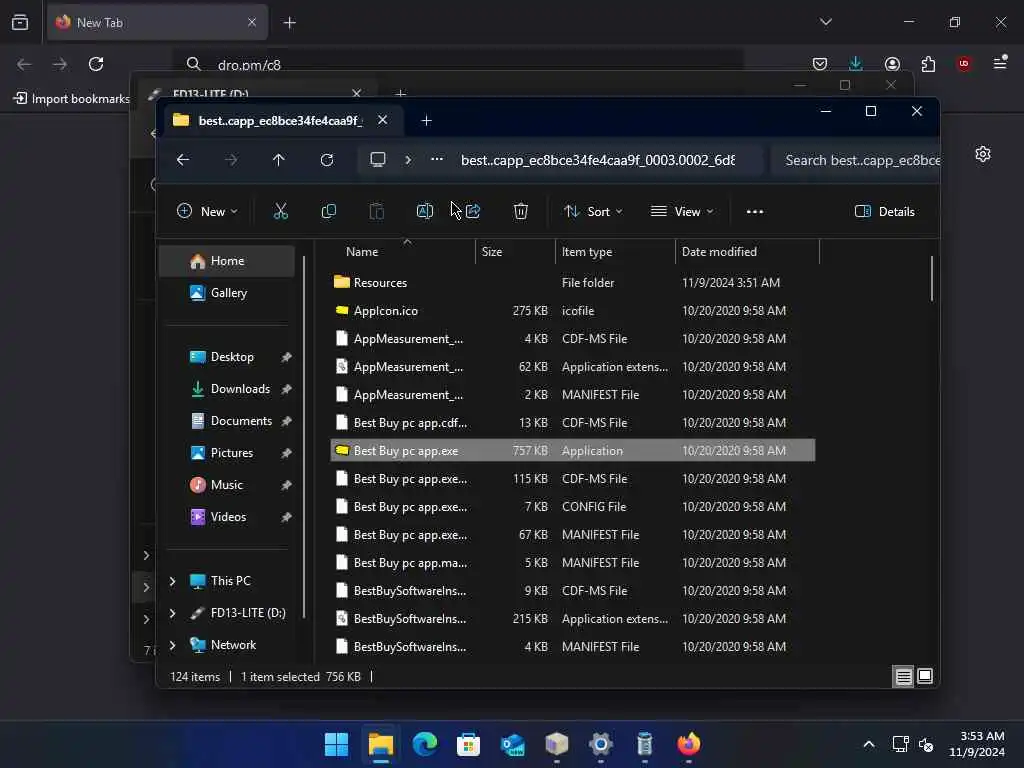Viewport: 1024px width, 768px height.
Task: Sort by Date modified column header
Action: pos(747,251)
